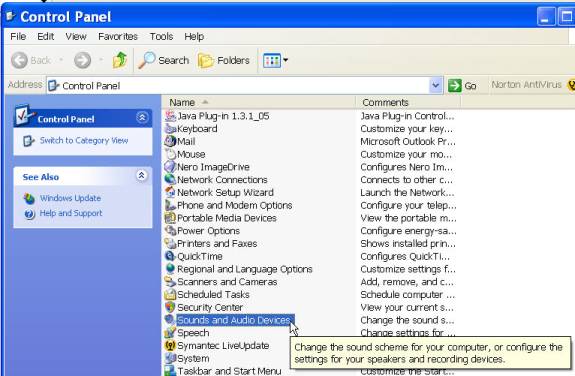
Task: Open the Keyboard settings icon
Action: coord(170,129)
